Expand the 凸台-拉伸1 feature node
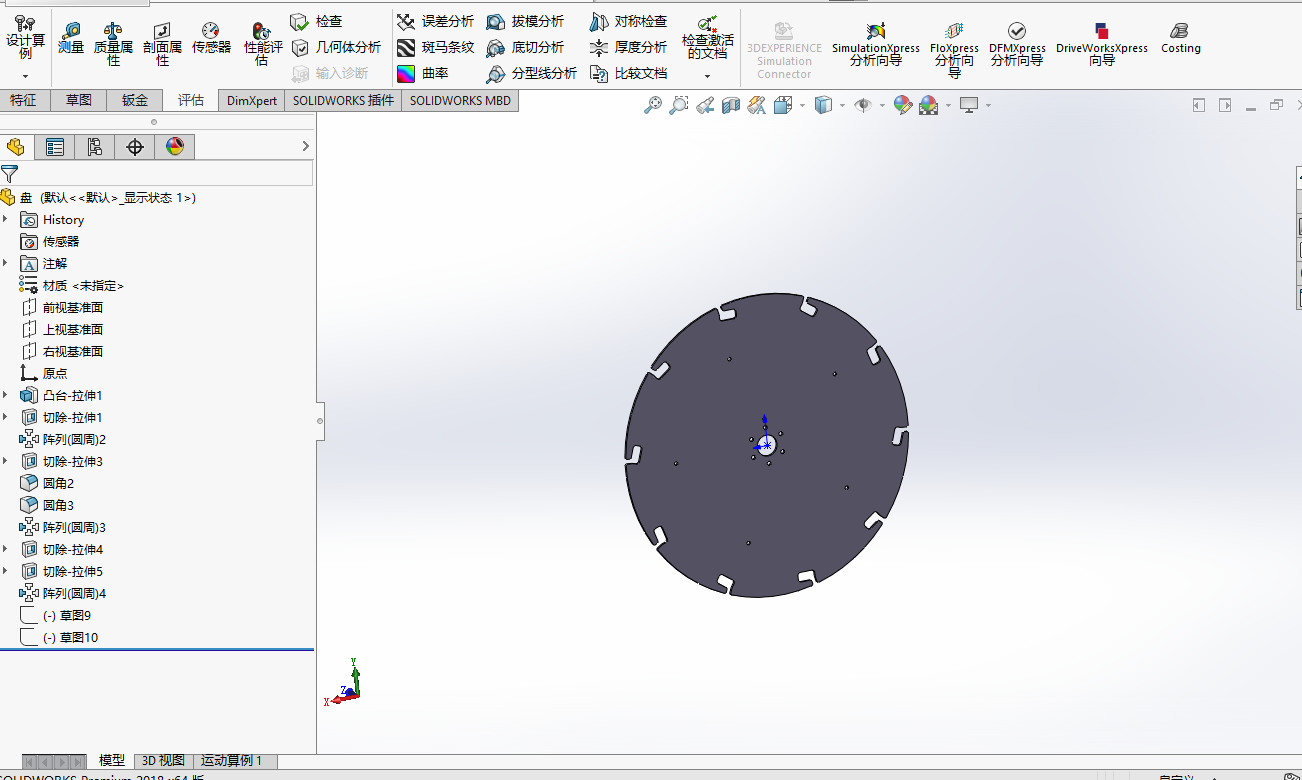Viewport: 1302px width, 780px height. coord(6,396)
